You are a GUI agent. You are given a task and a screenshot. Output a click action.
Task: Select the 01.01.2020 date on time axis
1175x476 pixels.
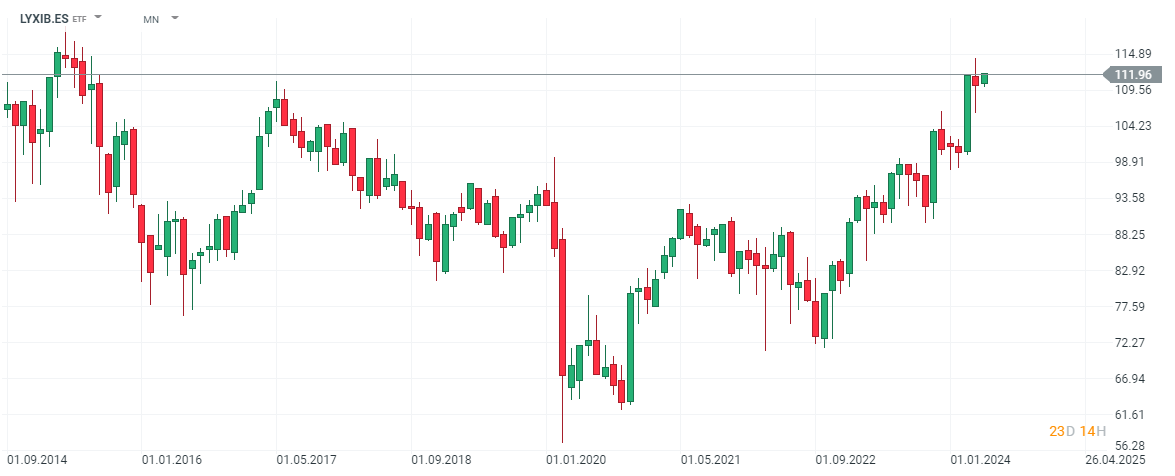(x=578, y=460)
